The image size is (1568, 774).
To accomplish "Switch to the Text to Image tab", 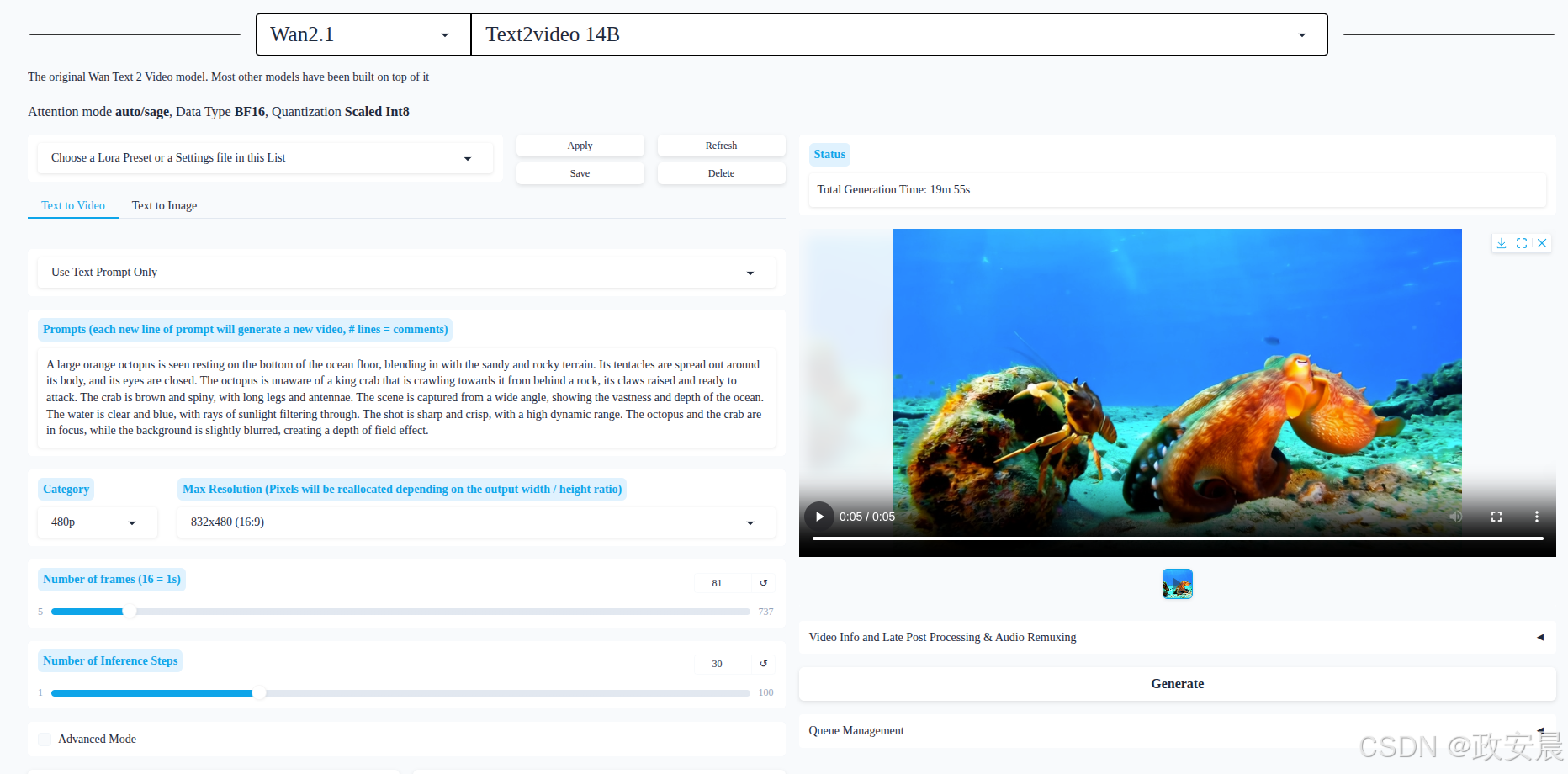I will coord(164,205).
